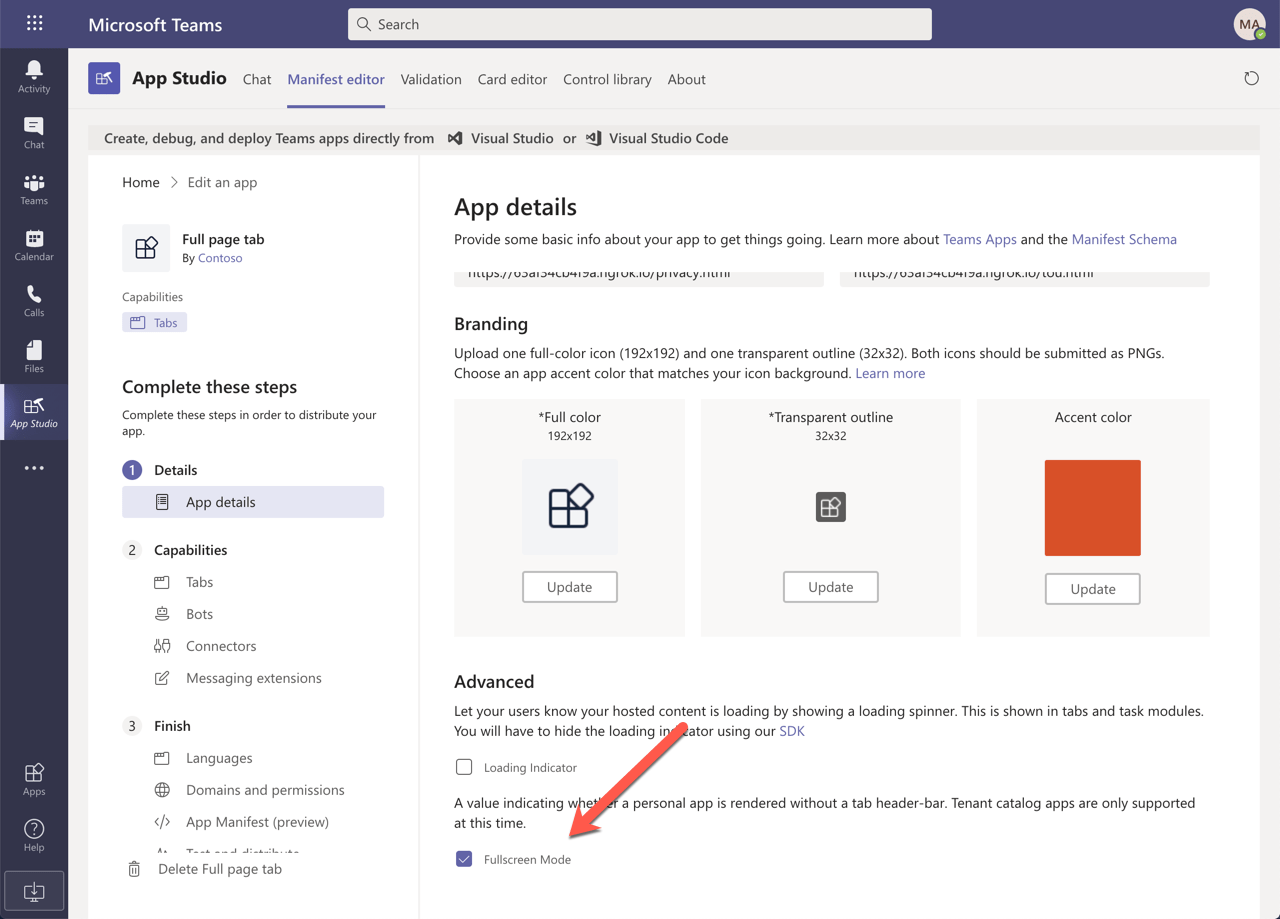Open the Validation tab

(431, 79)
